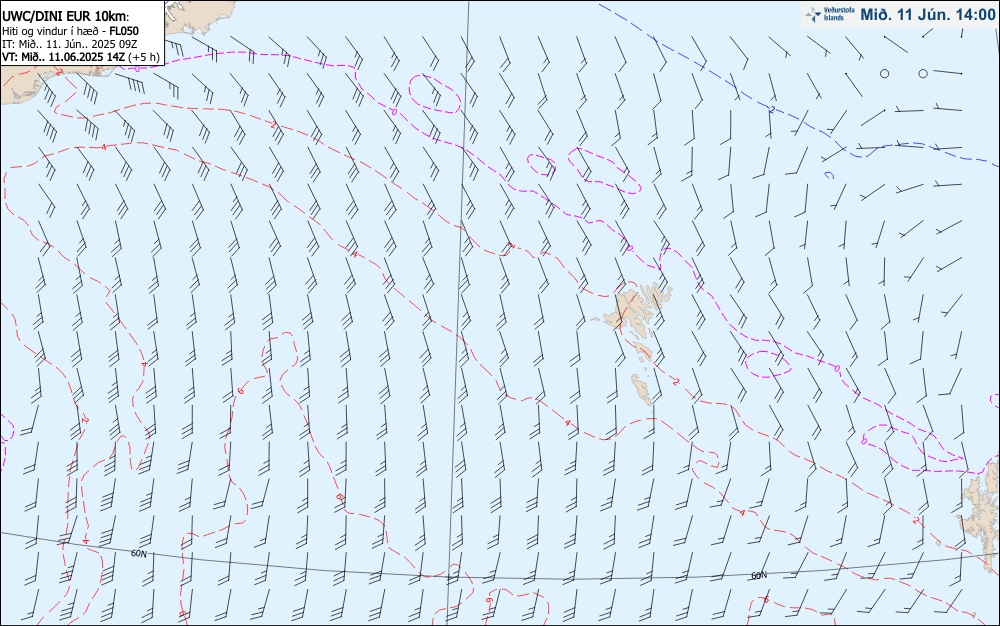
Task: Click the right calm-wind circle symbol
Action: click(923, 73)
